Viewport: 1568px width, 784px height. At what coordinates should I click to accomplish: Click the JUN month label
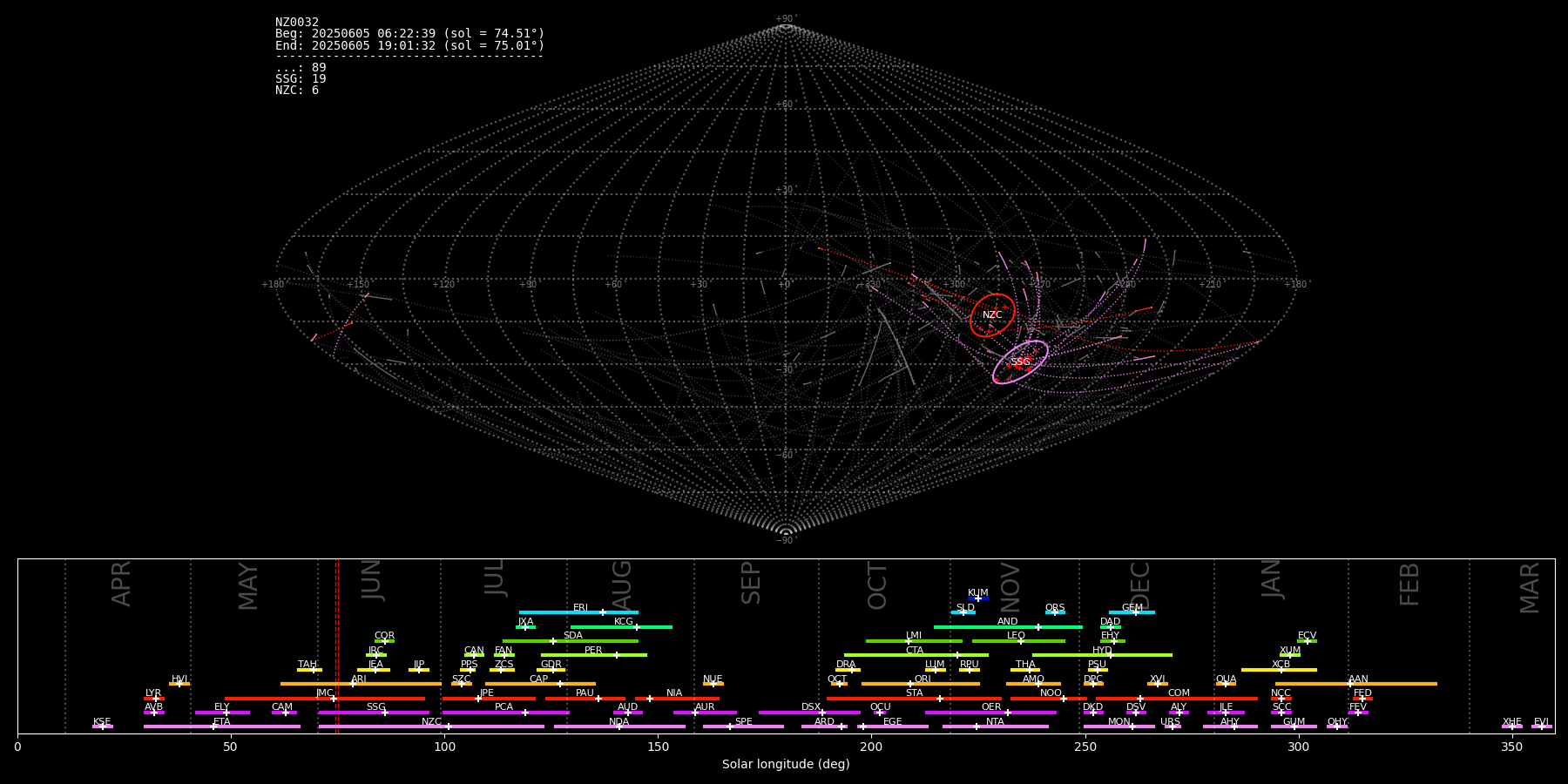point(372,580)
